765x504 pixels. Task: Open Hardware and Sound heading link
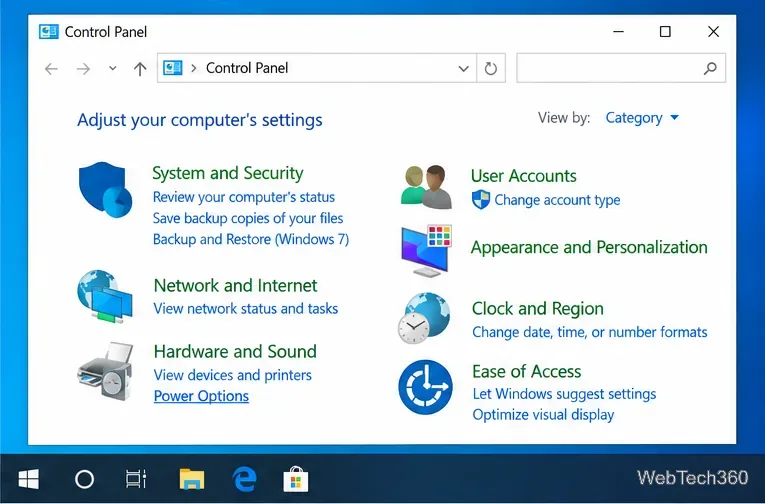click(x=235, y=351)
